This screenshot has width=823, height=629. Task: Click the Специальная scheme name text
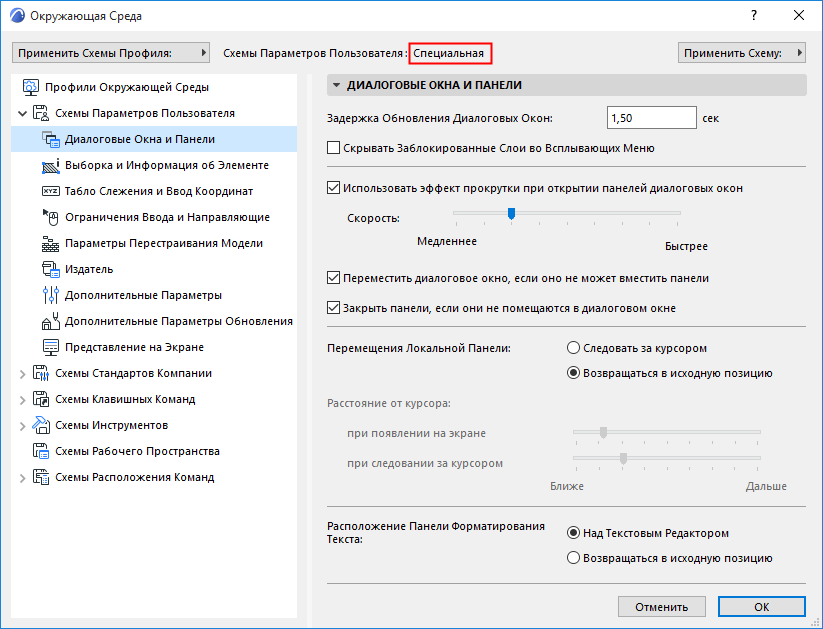[x=448, y=53]
